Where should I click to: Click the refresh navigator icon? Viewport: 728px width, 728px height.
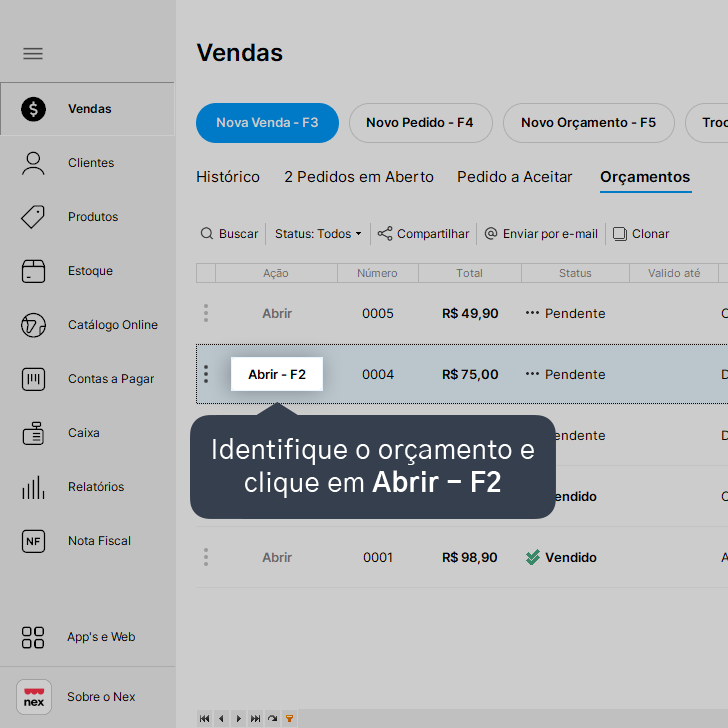(273, 719)
